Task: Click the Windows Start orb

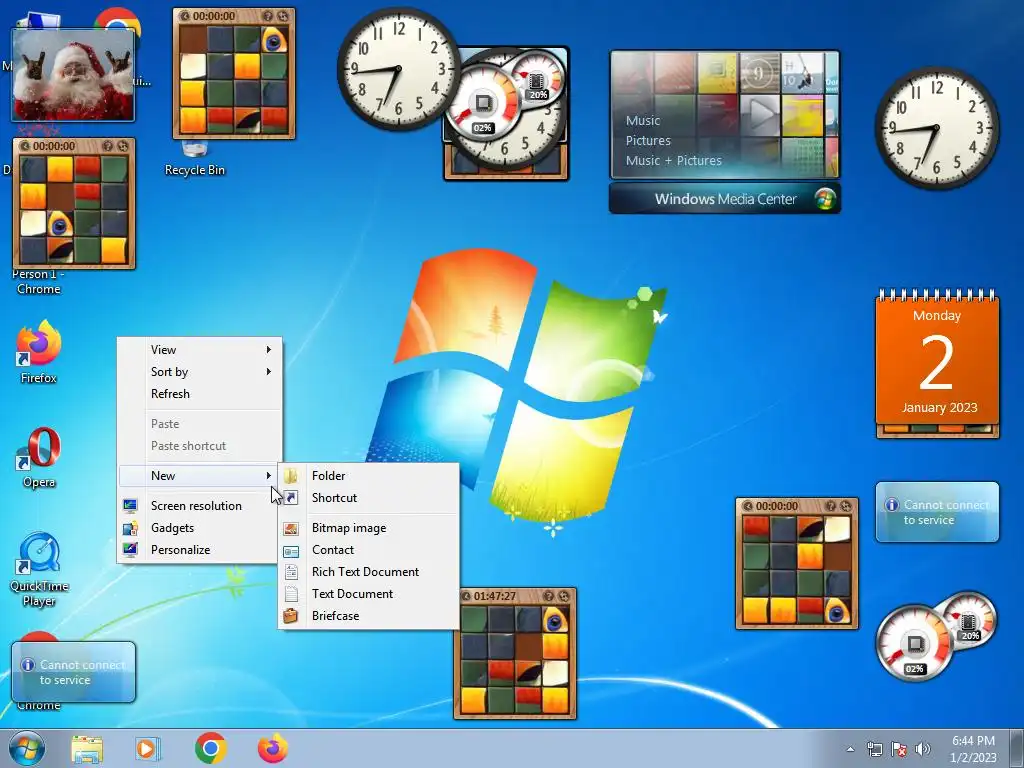Action: point(27,748)
